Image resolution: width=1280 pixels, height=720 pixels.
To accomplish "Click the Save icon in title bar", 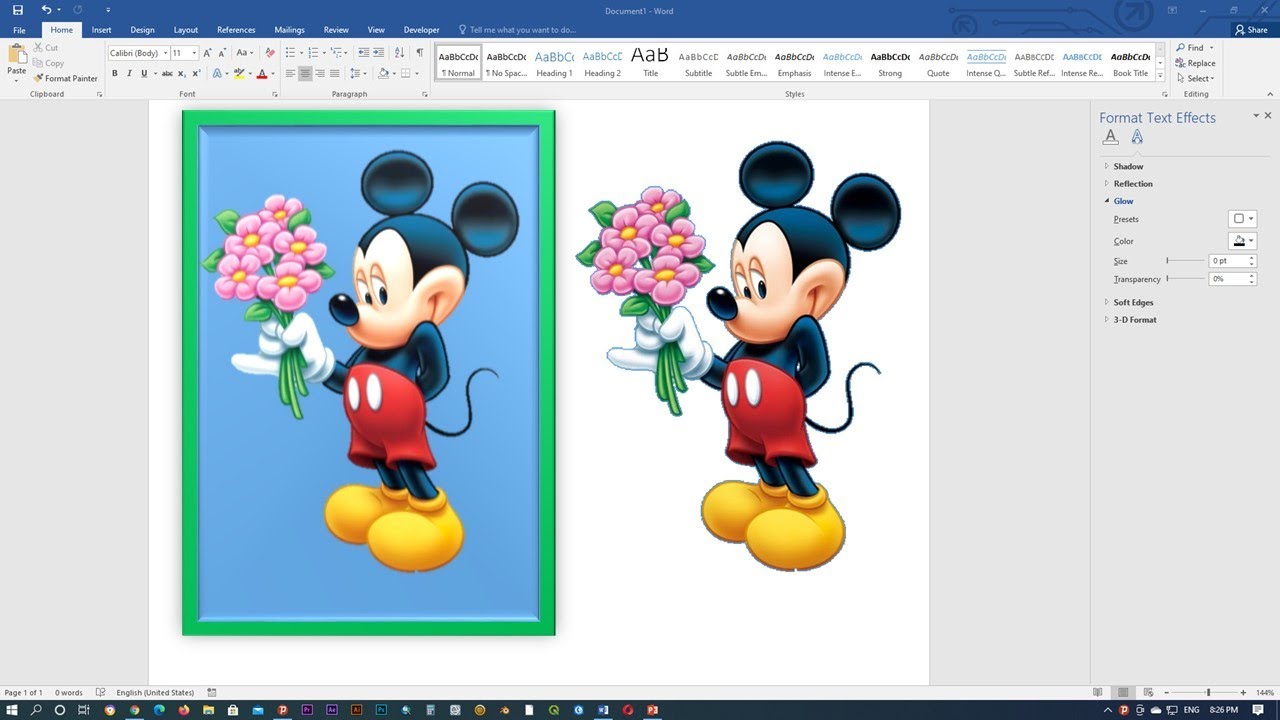I will [18, 10].
